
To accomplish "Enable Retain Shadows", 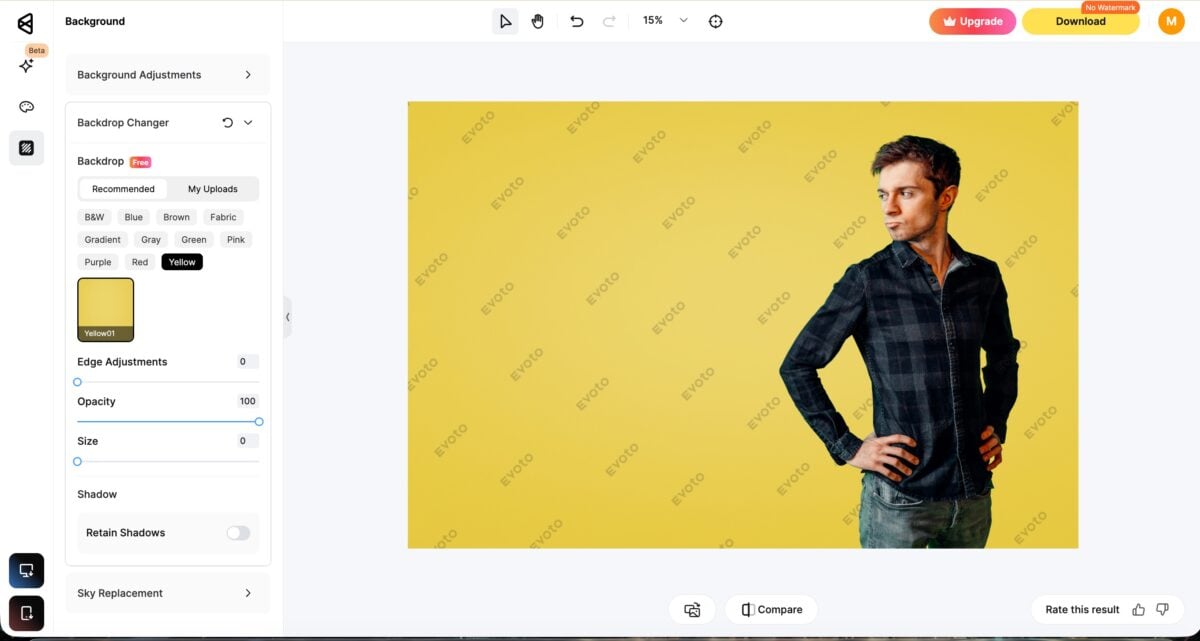I will (238, 533).
